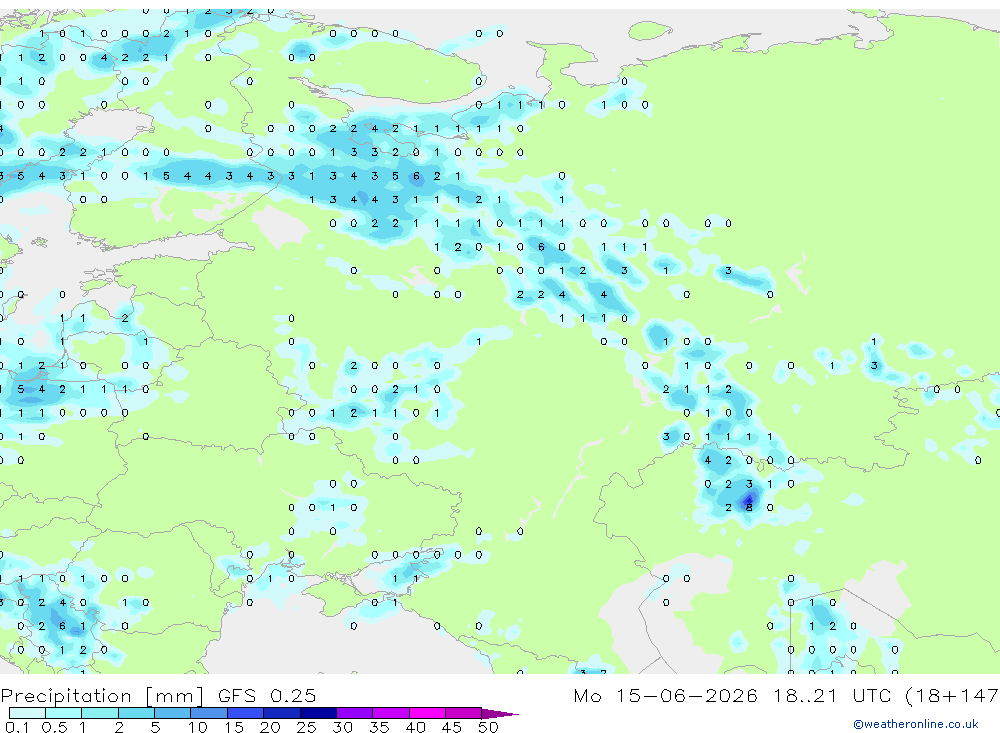This screenshot has height=733, width=1000.
Task: Click the '10' label on the legend scale
Action: 197,727
